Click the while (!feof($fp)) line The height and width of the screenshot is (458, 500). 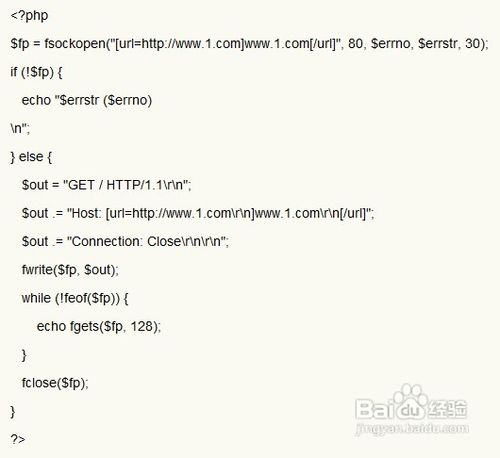click(75, 298)
